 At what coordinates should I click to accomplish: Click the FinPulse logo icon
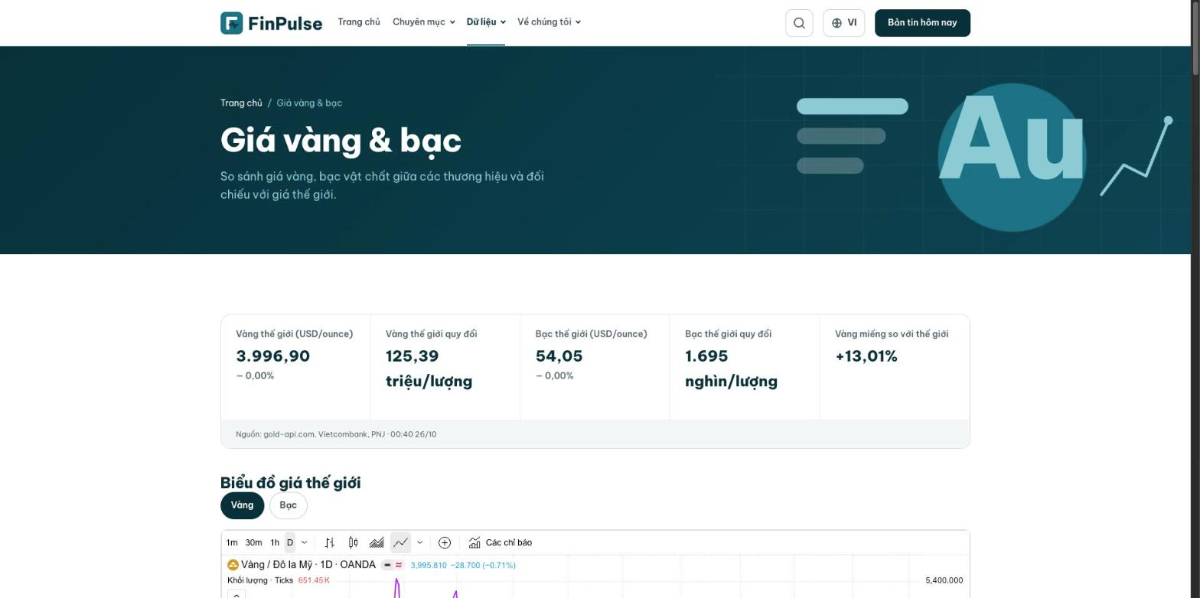232,22
